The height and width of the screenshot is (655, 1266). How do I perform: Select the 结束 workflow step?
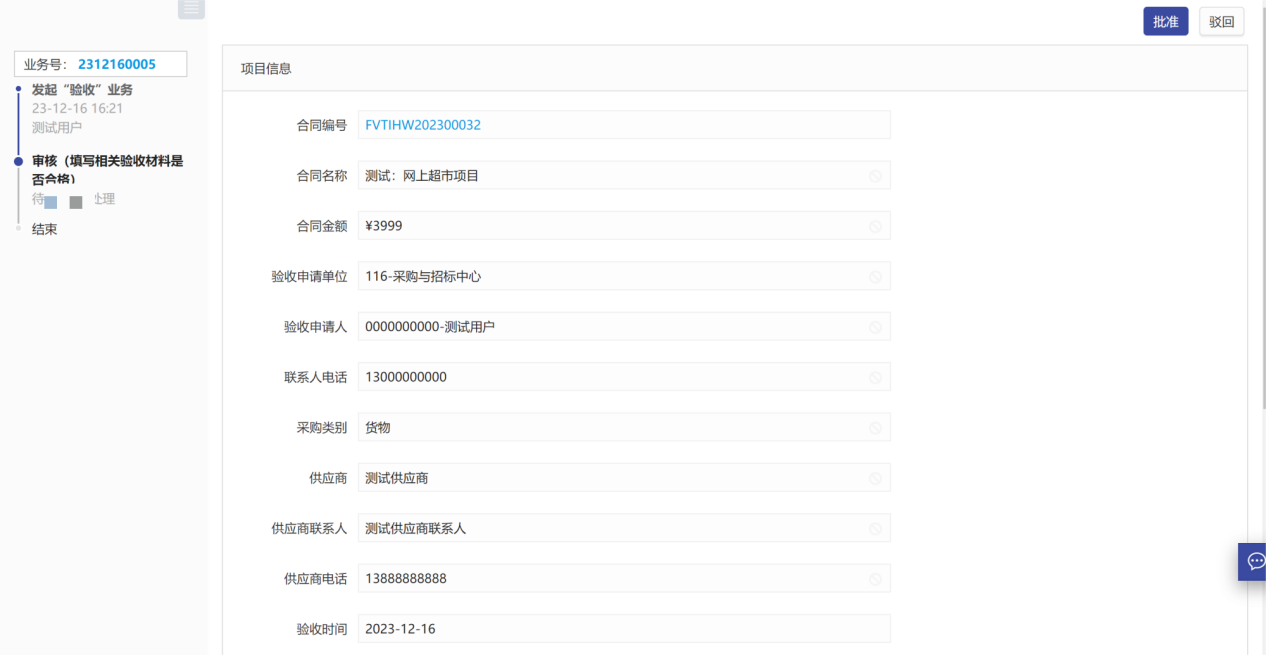[x=45, y=229]
